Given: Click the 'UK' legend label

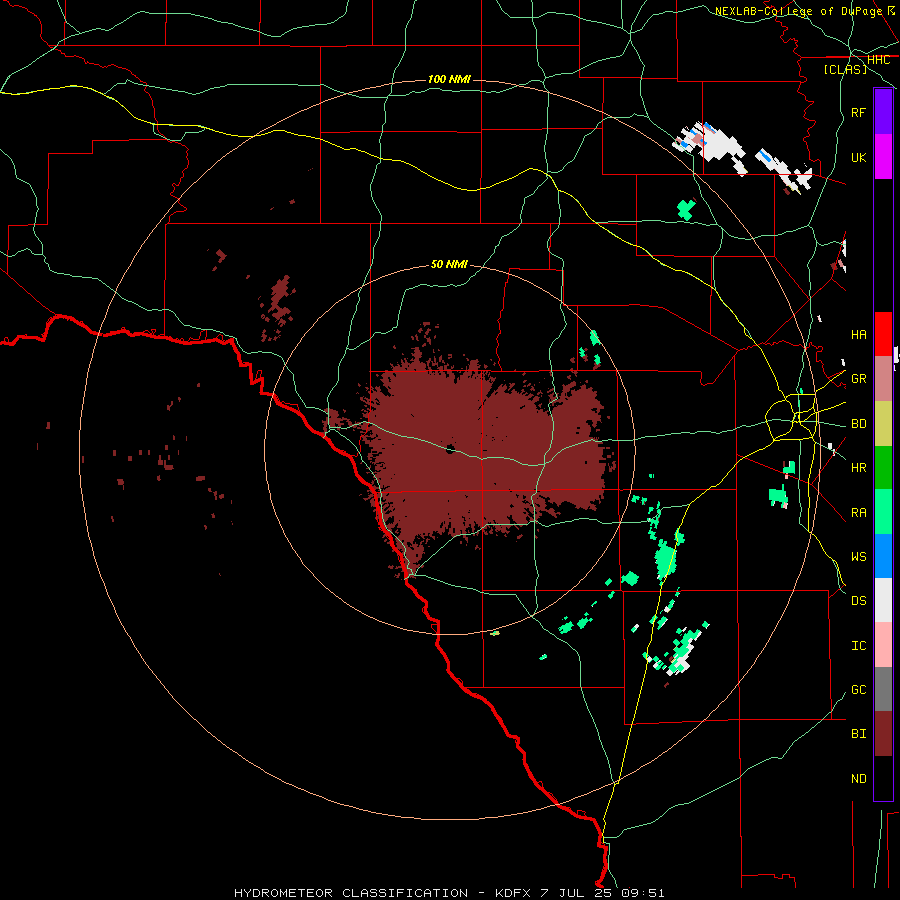Looking at the screenshot, I should coord(858,157).
